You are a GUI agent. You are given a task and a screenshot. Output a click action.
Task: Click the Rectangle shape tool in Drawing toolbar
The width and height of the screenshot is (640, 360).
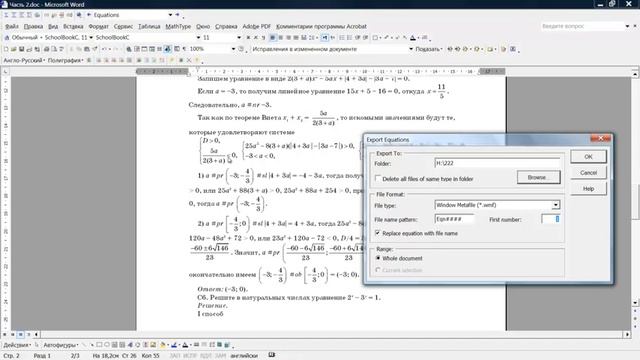(99, 345)
